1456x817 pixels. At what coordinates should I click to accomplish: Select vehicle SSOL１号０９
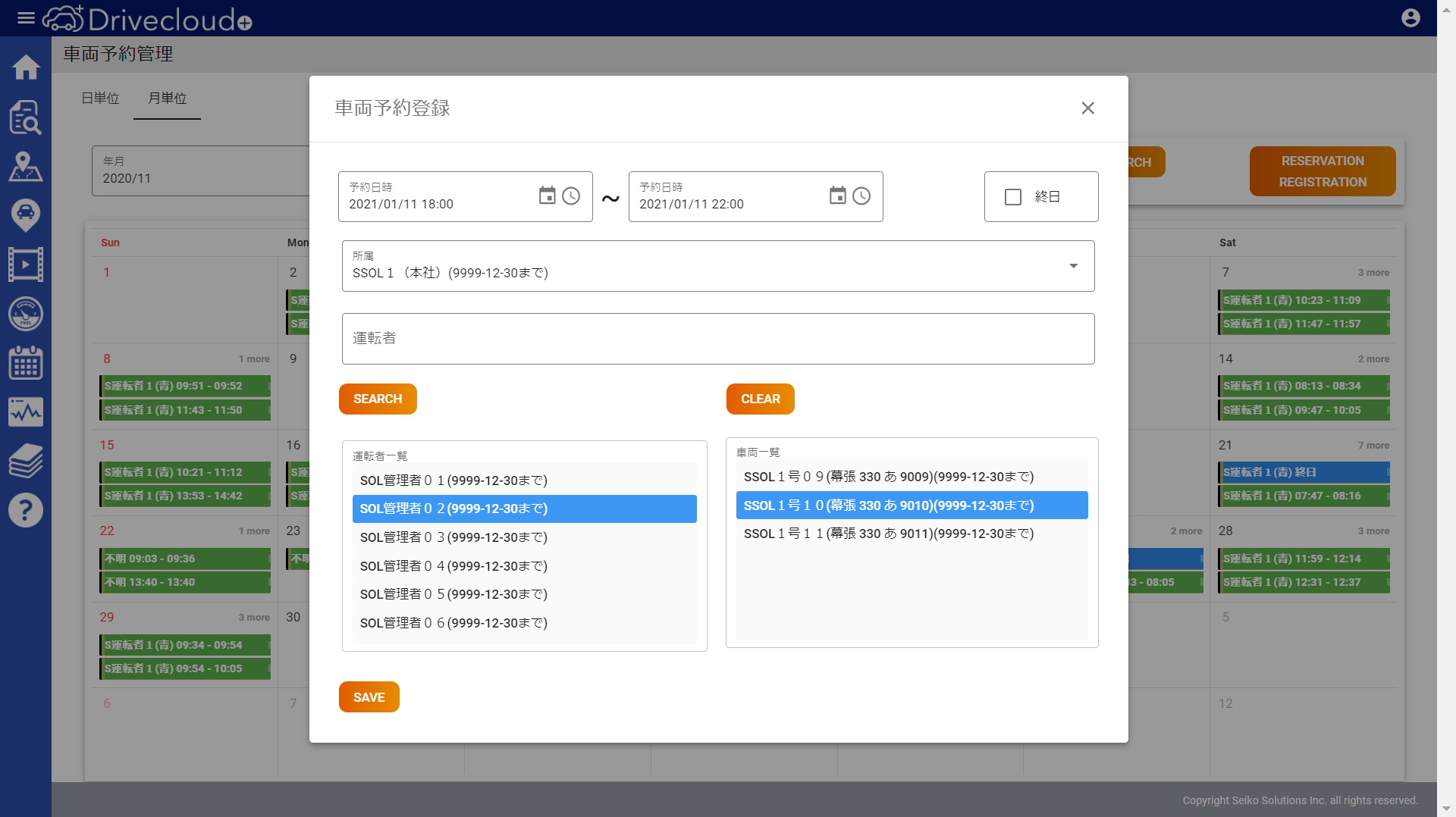coord(912,477)
